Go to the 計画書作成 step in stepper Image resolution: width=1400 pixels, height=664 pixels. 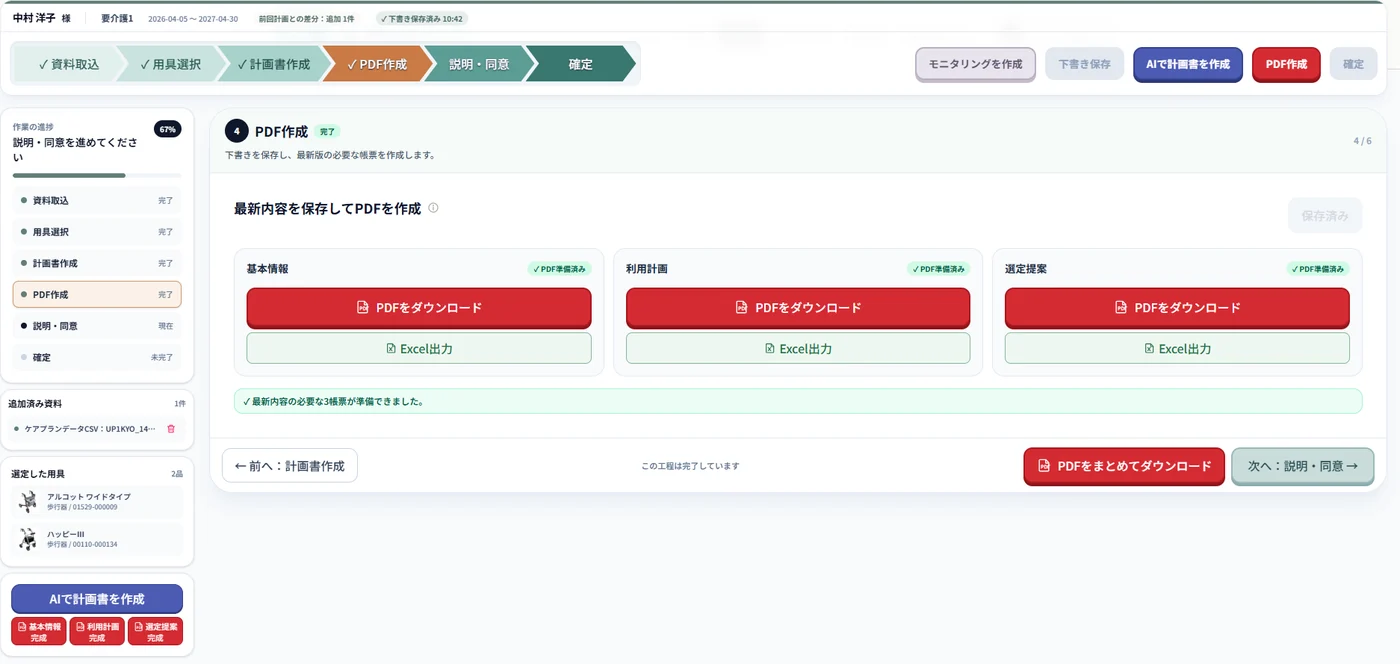(x=273, y=64)
